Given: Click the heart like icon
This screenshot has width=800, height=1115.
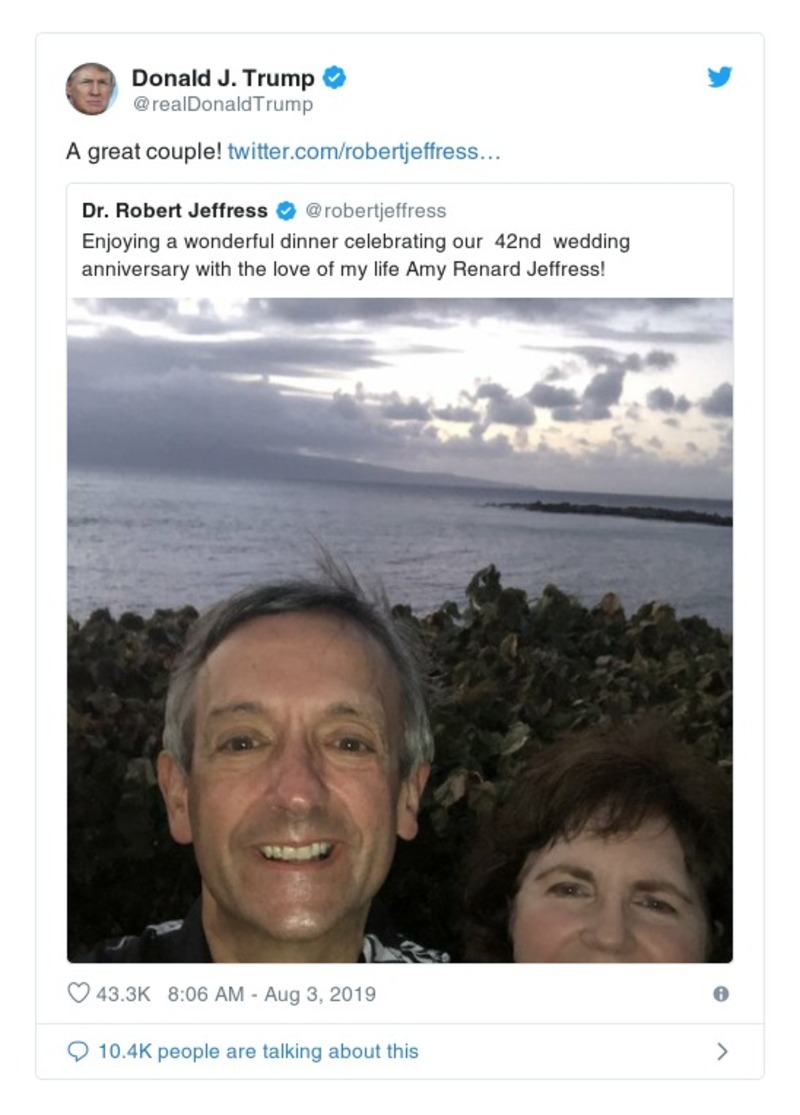Looking at the screenshot, I should [x=78, y=993].
